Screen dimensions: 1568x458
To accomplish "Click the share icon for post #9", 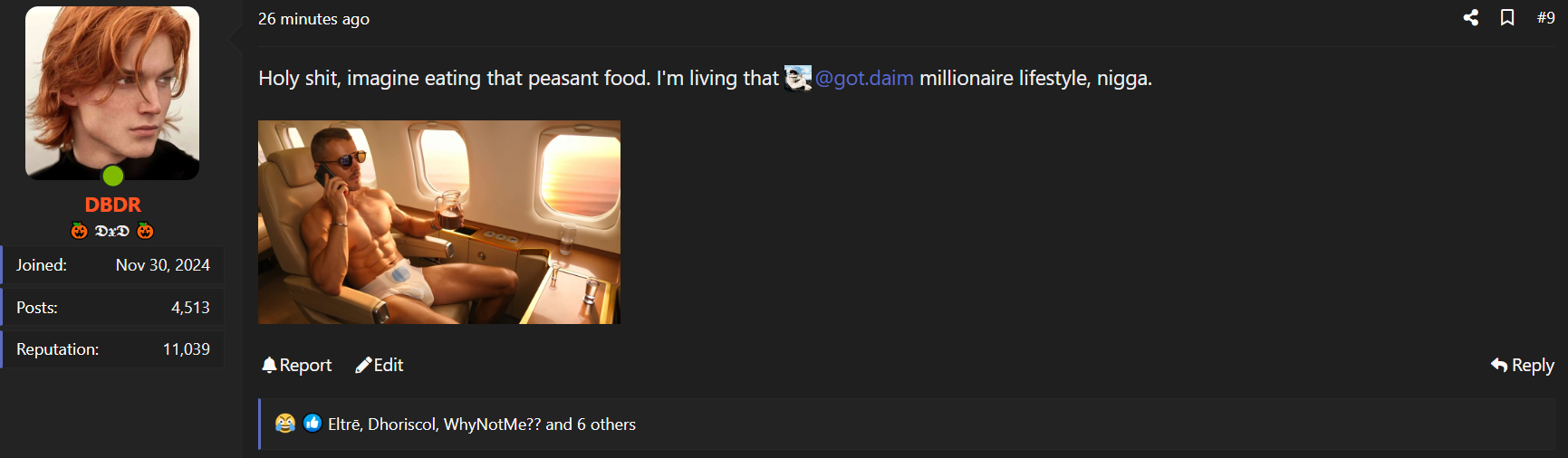I will (x=1471, y=17).
